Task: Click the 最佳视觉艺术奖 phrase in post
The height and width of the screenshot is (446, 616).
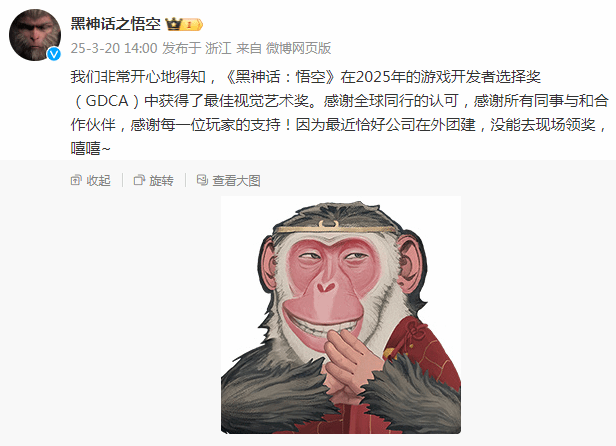Action: click(x=256, y=101)
